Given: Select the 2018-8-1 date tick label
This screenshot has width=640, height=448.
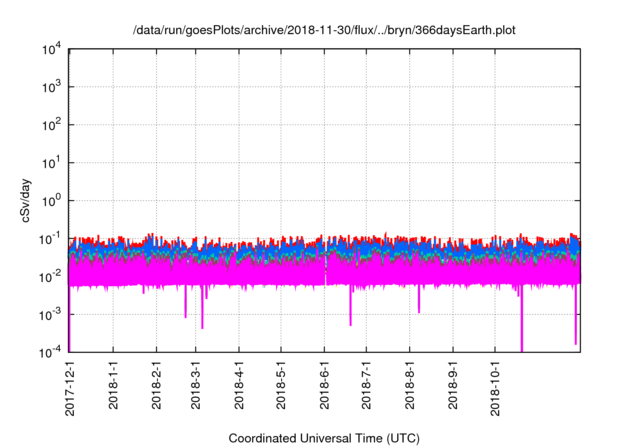Looking at the screenshot, I should tap(409, 385).
